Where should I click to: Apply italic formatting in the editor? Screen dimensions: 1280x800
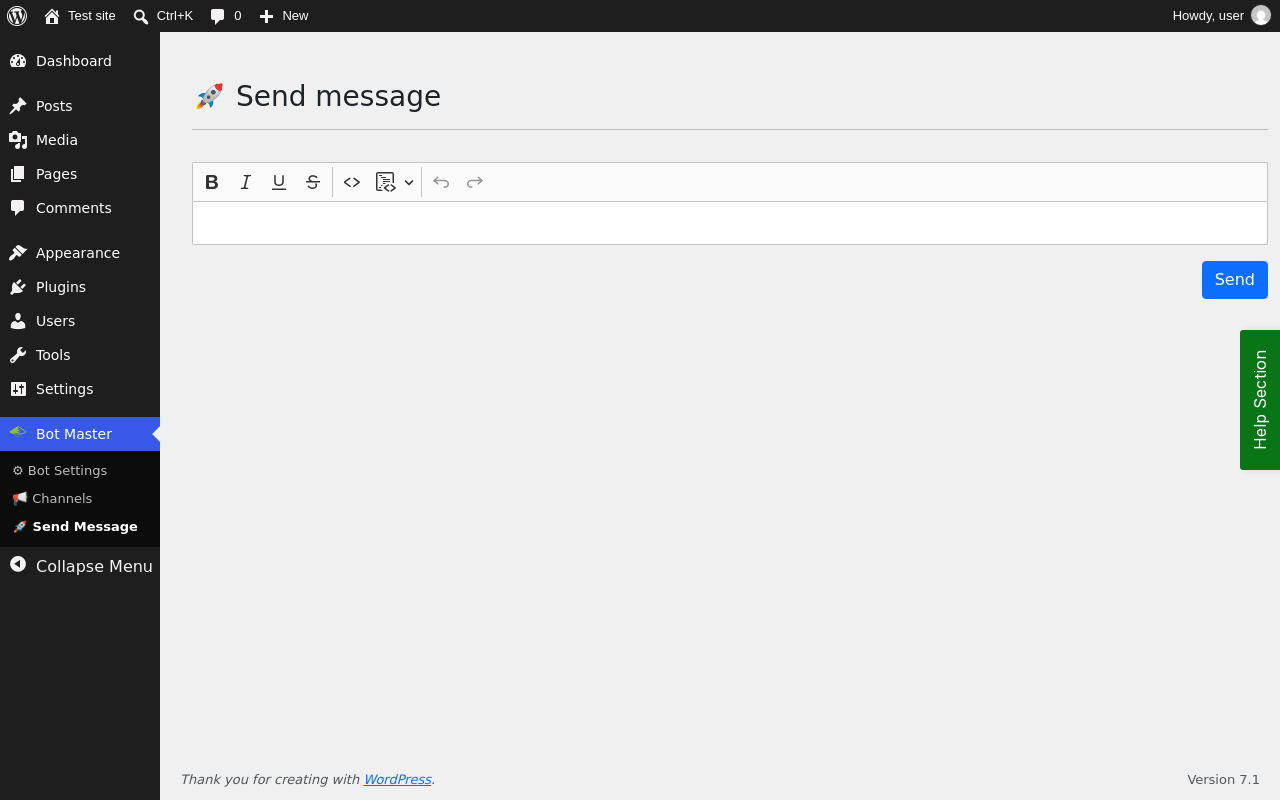pyautogui.click(x=245, y=182)
